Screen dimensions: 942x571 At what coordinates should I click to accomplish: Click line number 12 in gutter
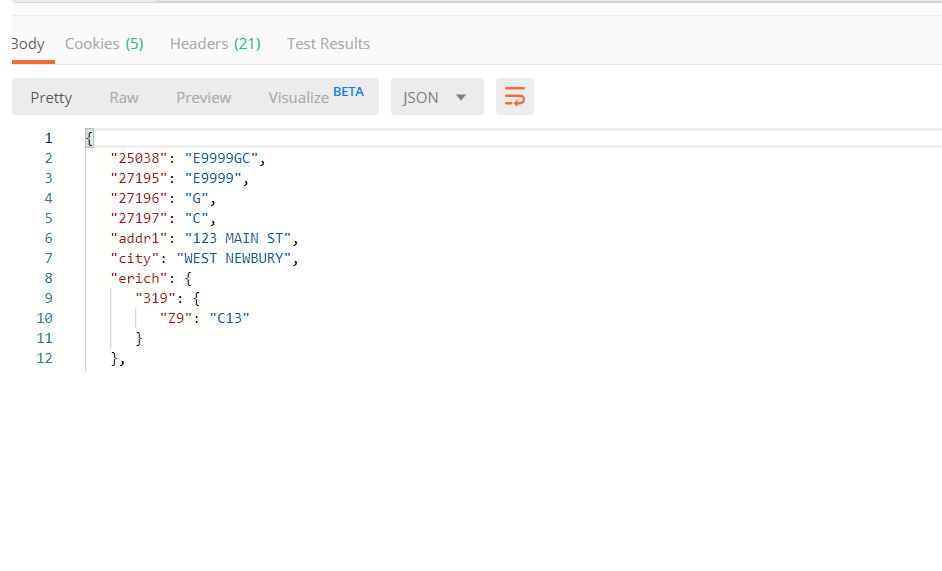(x=44, y=358)
